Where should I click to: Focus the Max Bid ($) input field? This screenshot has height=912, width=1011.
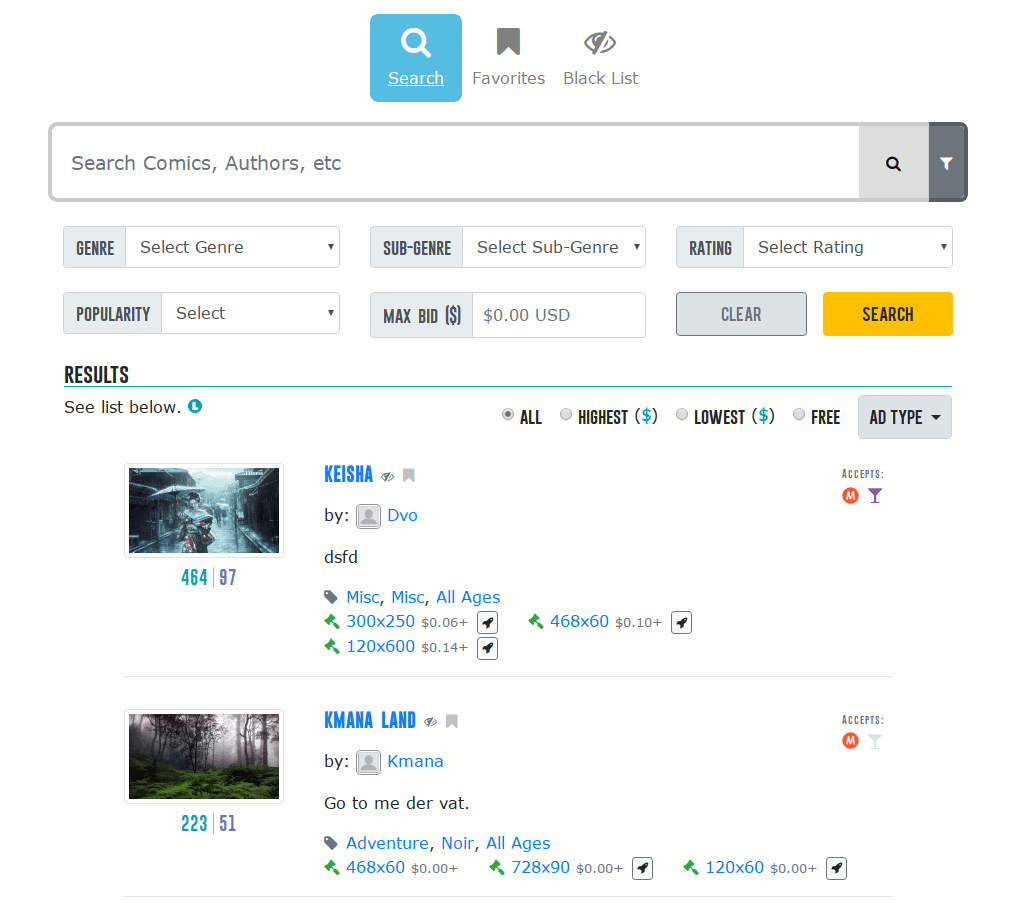coord(558,315)
